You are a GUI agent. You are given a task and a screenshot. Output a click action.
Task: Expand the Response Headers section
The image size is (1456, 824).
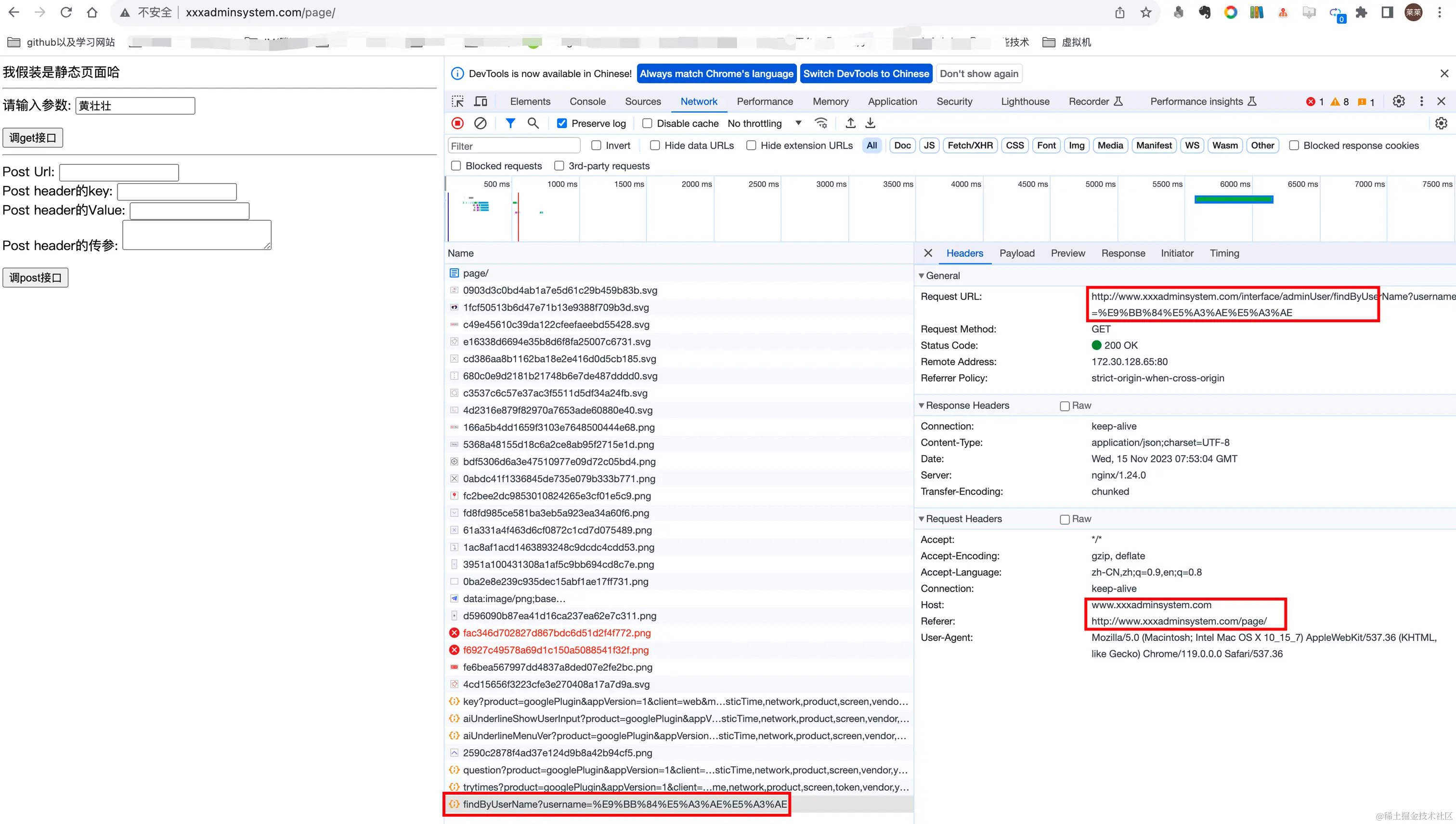coord(921,405)
